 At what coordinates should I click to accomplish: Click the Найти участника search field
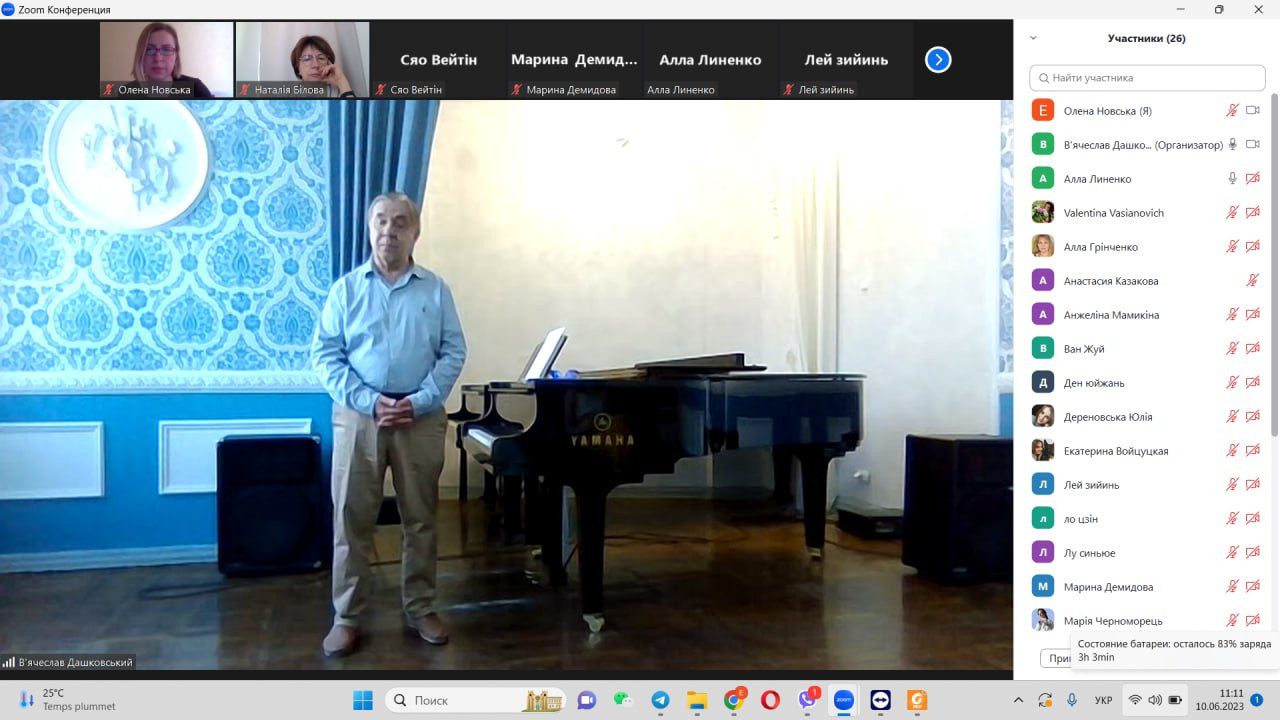(x=1147, y=78)
